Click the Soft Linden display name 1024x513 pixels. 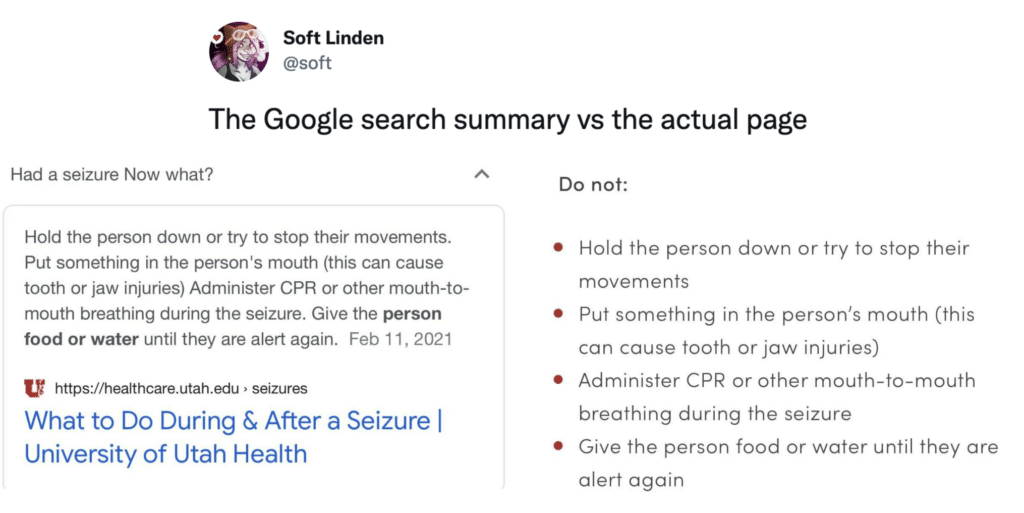(333, 38)
